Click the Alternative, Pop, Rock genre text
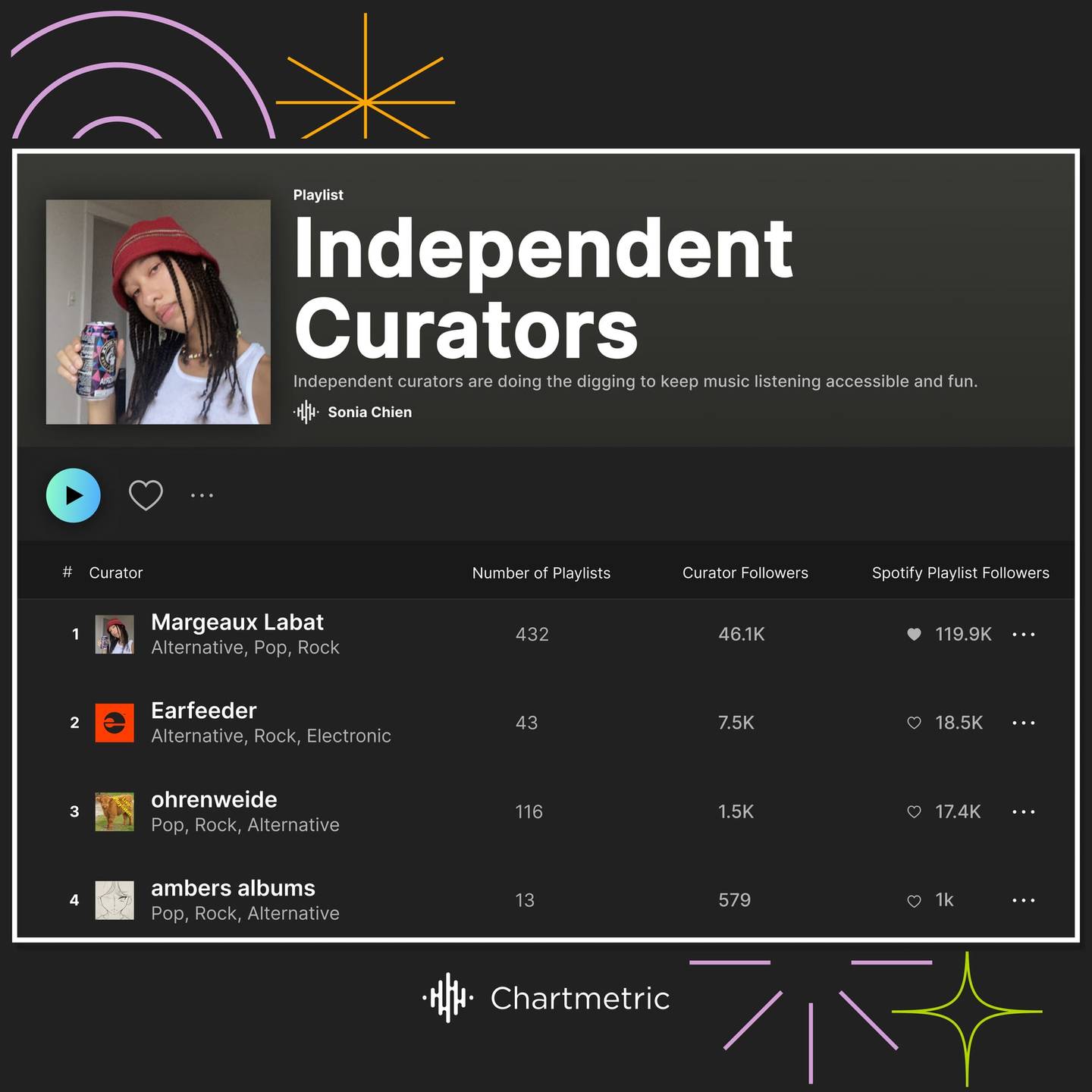The height and width of the screenshot is (1092, 1092). point(245,648)
